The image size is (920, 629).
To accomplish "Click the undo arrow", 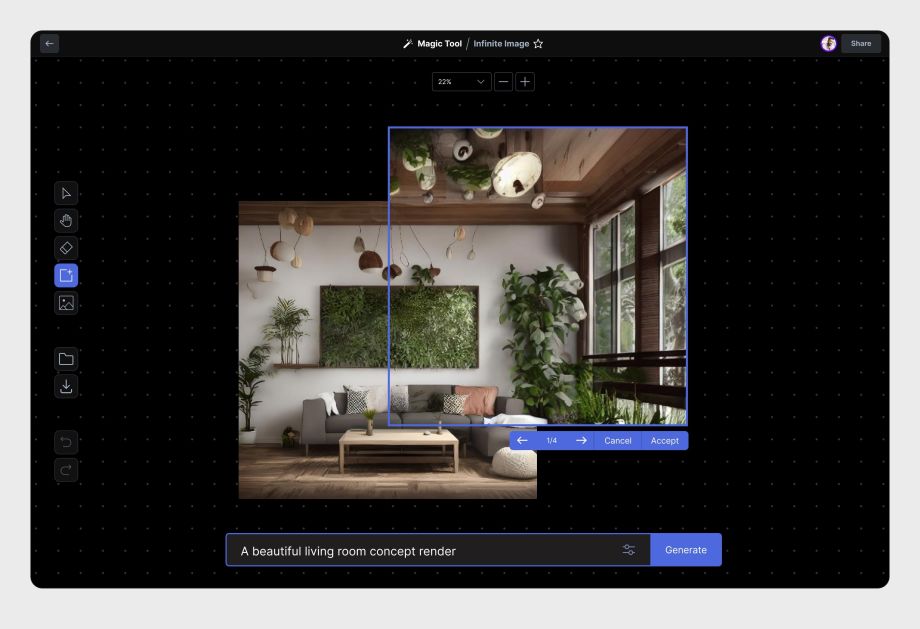I will click(66, 442).
